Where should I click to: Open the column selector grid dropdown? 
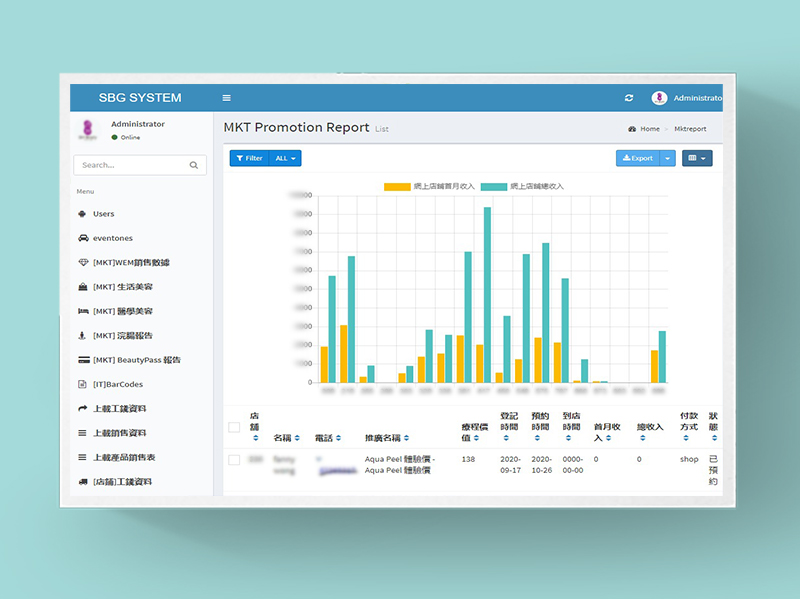[x=696, y=158]
